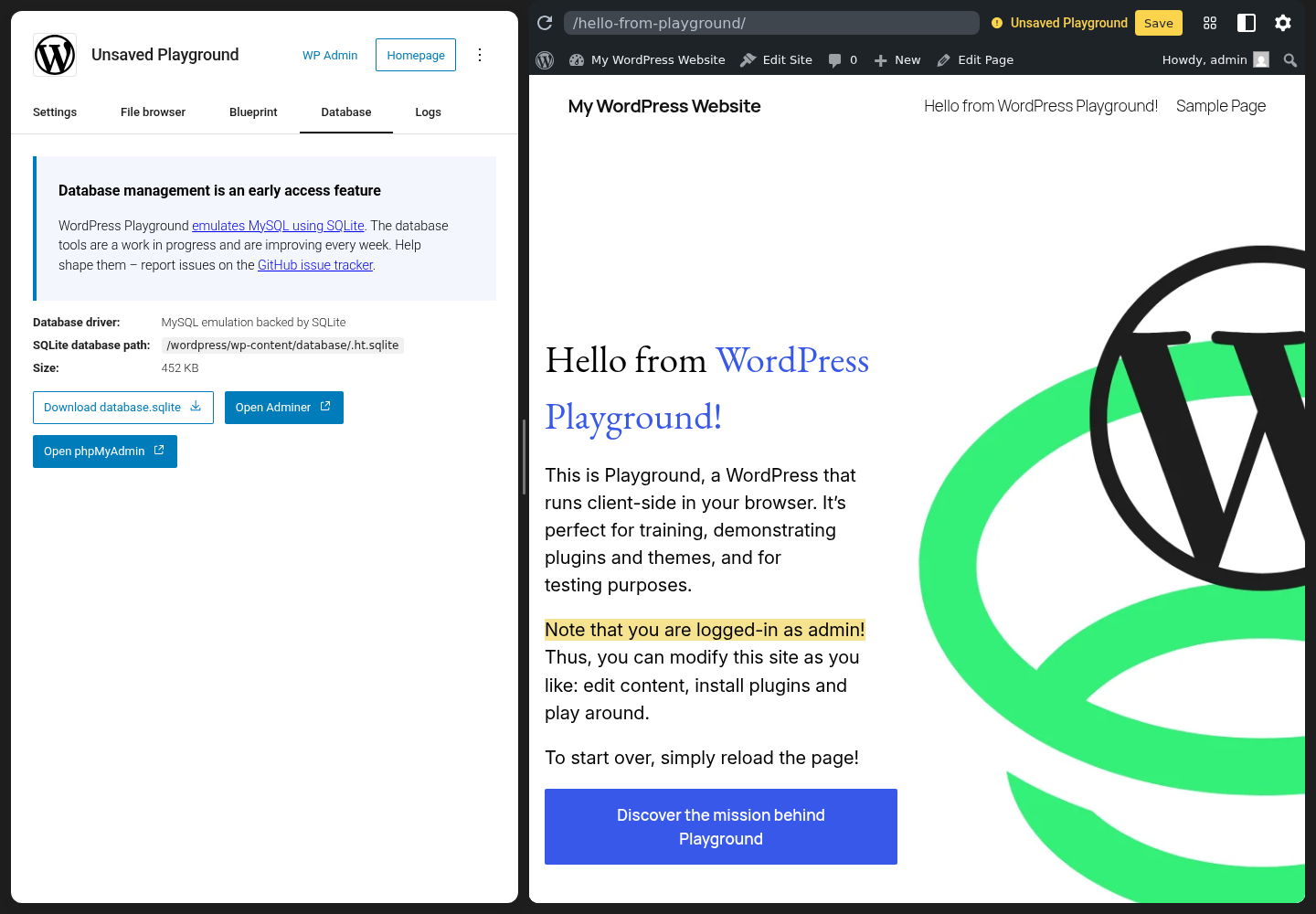Click the Homepage button

click(x=416, y=55)
